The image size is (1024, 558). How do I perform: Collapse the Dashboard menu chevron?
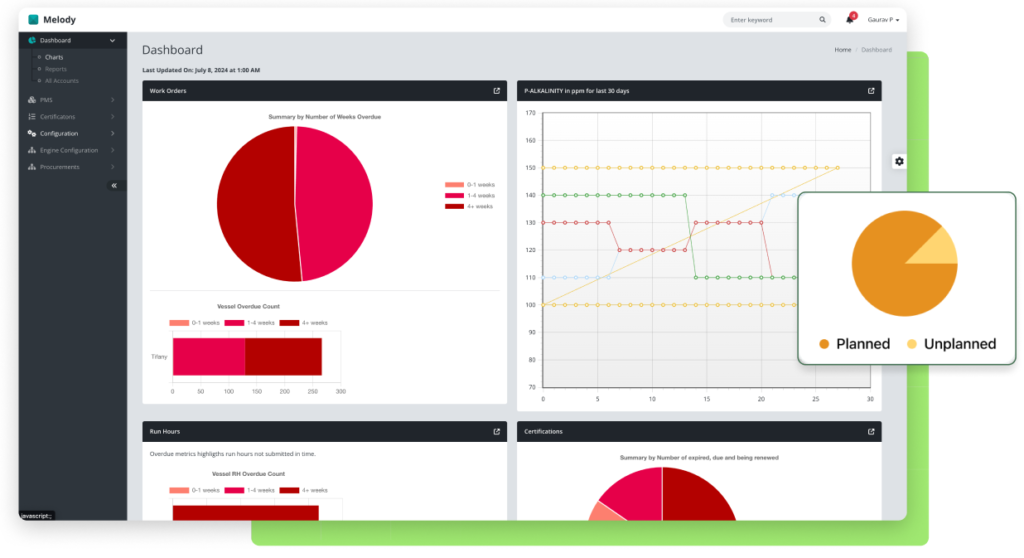[112, 41]
